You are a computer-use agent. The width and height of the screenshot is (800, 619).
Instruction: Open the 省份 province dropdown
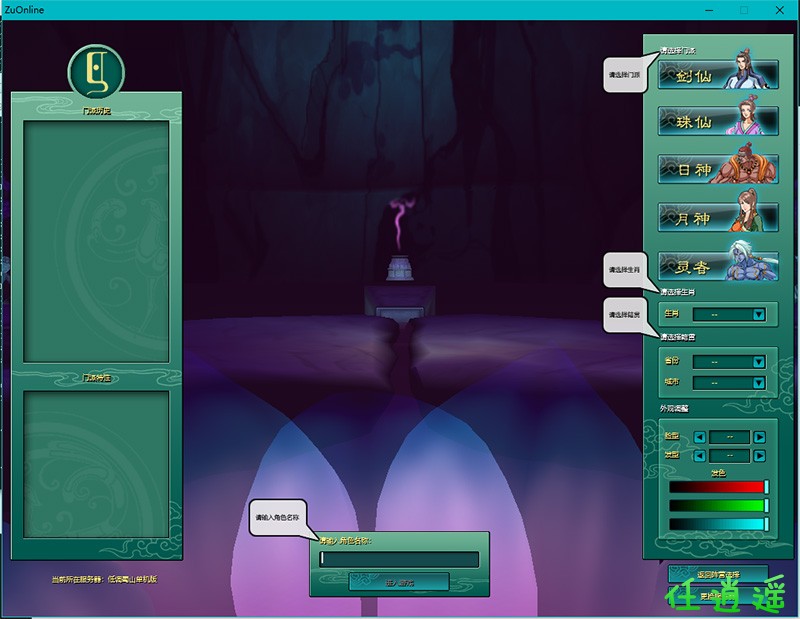729,362
